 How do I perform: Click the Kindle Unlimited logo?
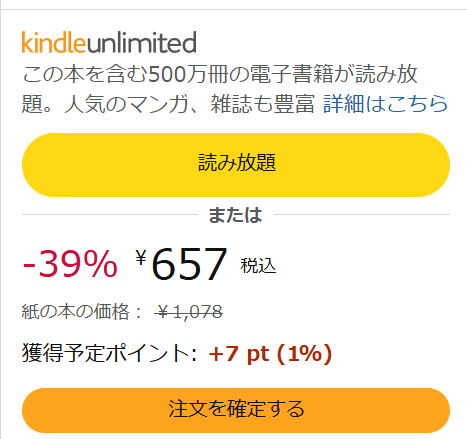point(109,42)
